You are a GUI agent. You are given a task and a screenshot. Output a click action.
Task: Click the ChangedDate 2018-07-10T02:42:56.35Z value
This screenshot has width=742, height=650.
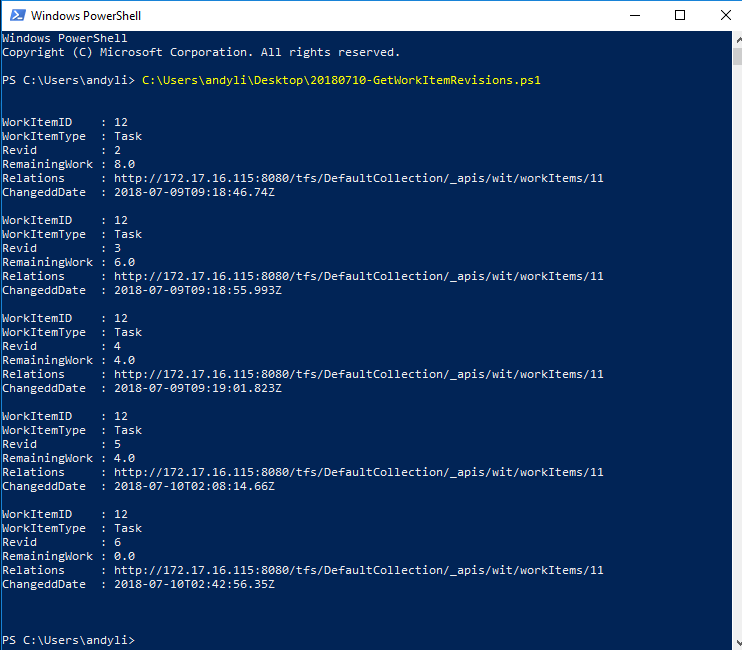coord(194,584)
